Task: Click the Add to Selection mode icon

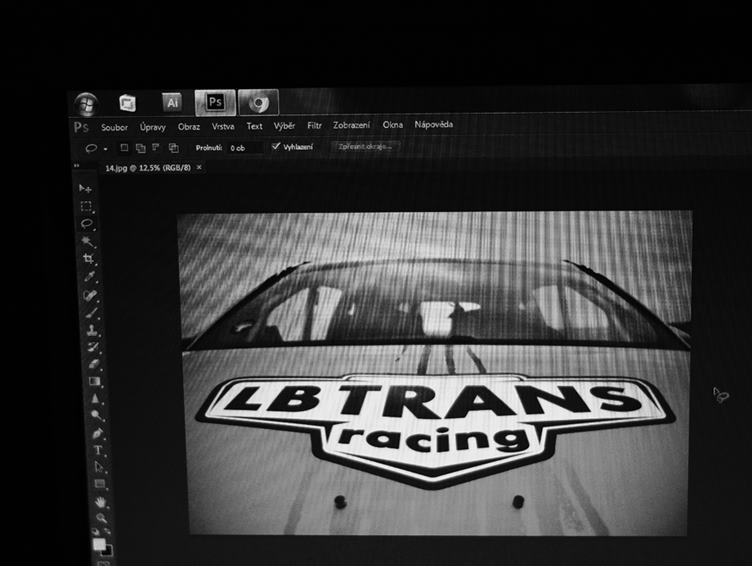Action: 141,148
